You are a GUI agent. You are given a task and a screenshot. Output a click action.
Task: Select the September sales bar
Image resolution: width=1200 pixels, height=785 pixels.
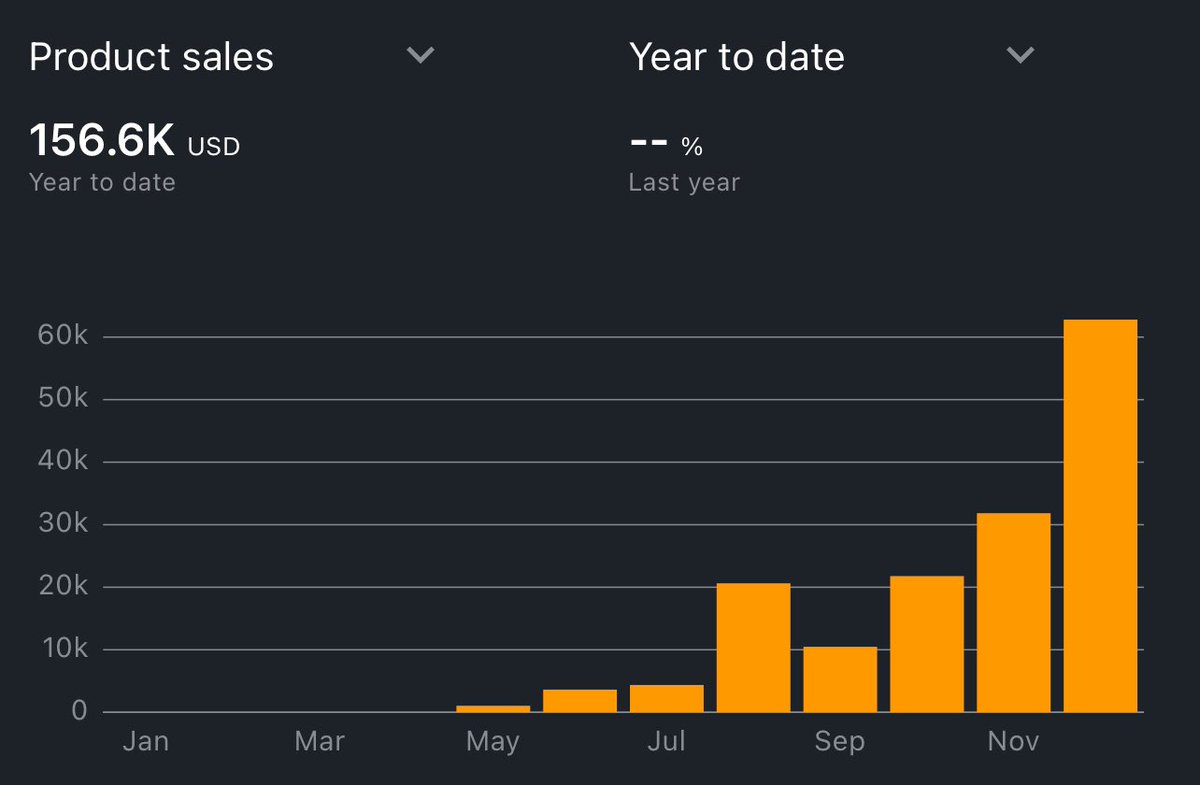click(840, 680)
